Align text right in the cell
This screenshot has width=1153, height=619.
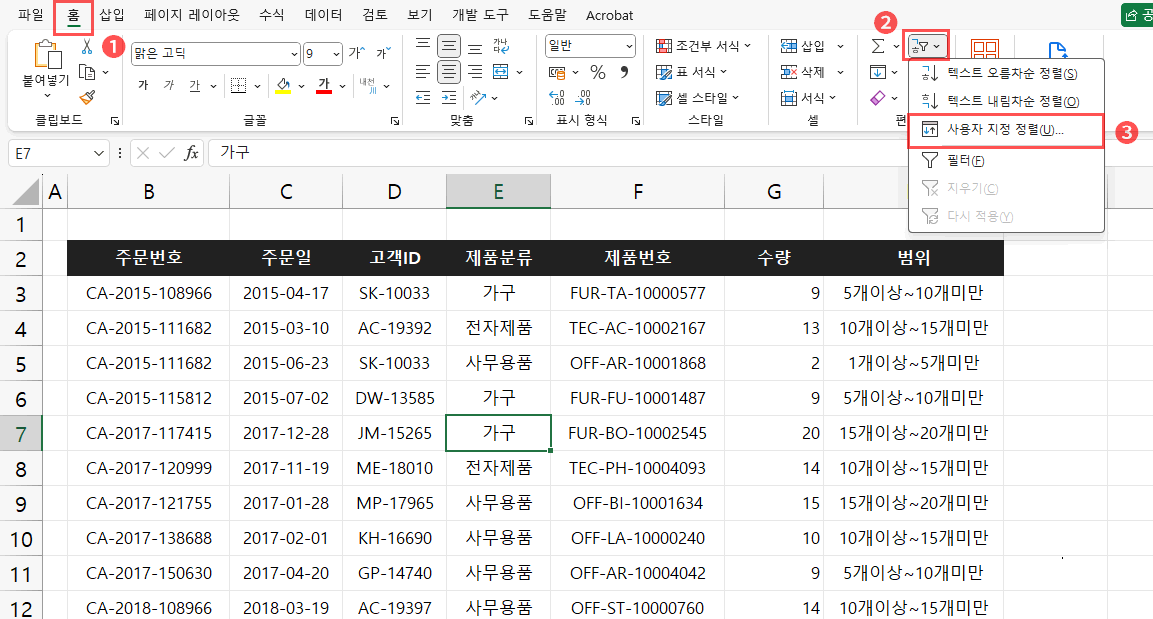pyautogui.click(x=475, y=72)
